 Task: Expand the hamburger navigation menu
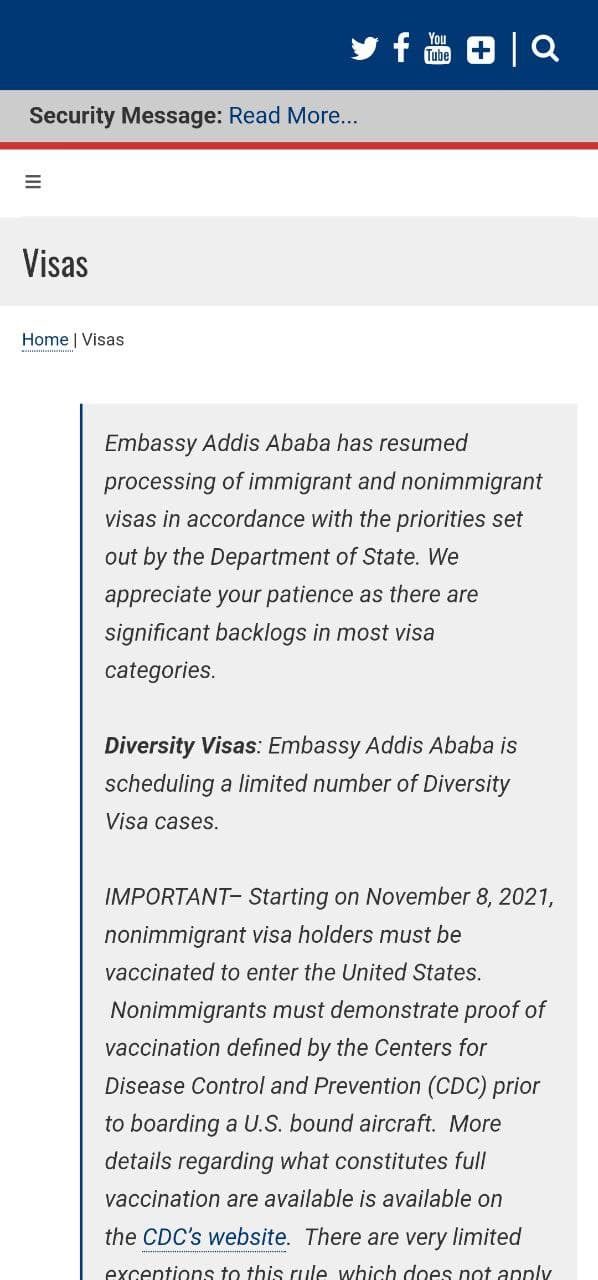[33, 181]
